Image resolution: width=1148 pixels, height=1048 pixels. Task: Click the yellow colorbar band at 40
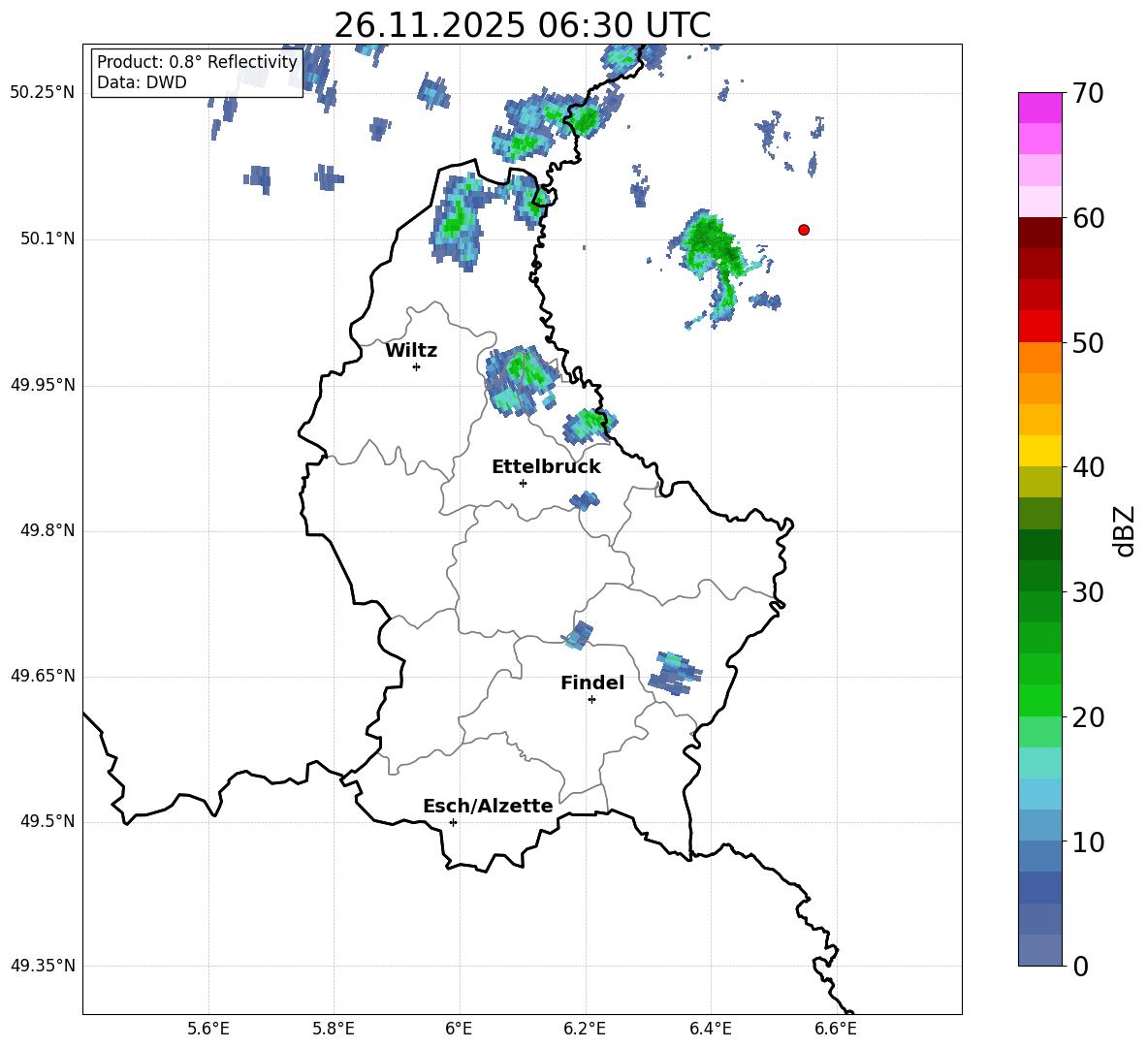[x=1040, y=451]
